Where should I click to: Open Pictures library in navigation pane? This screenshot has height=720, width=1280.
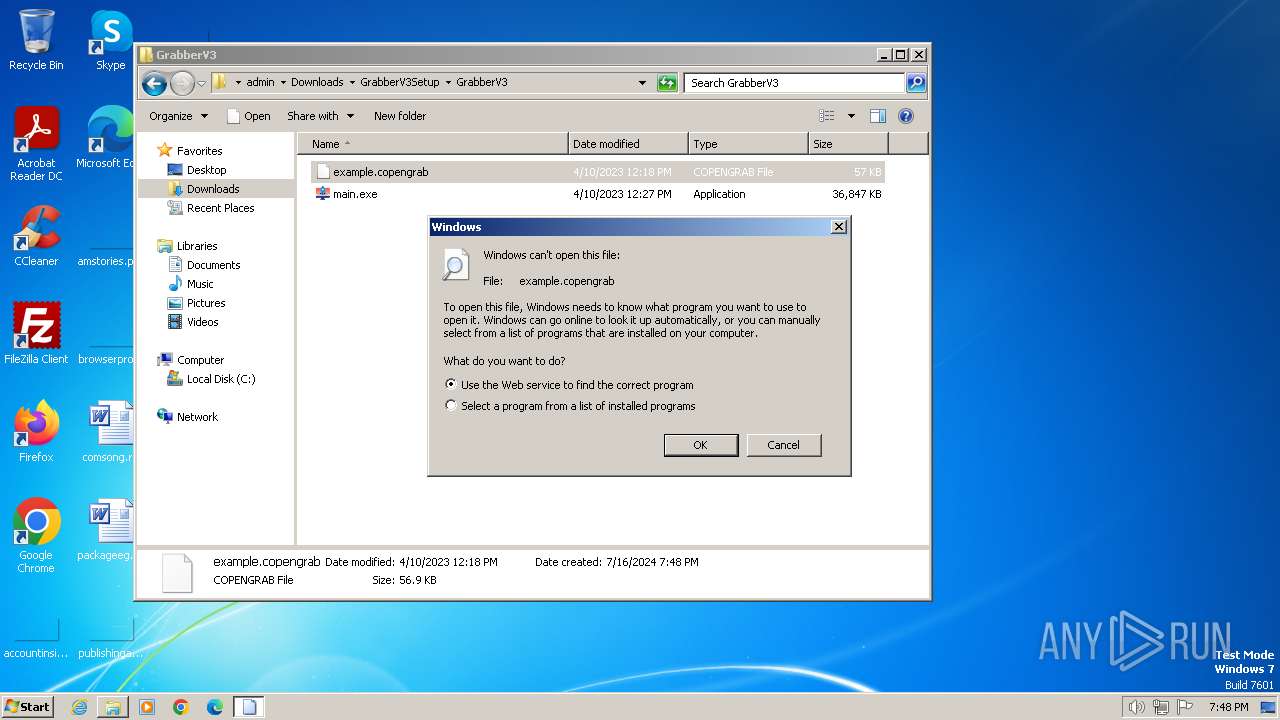tap(206, 303)
